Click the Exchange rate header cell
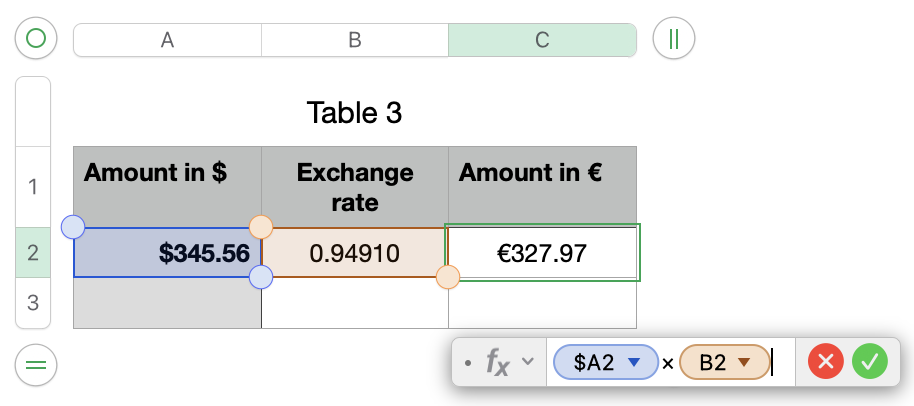Viewport: 914px width, 406px height. coord(354,187)
